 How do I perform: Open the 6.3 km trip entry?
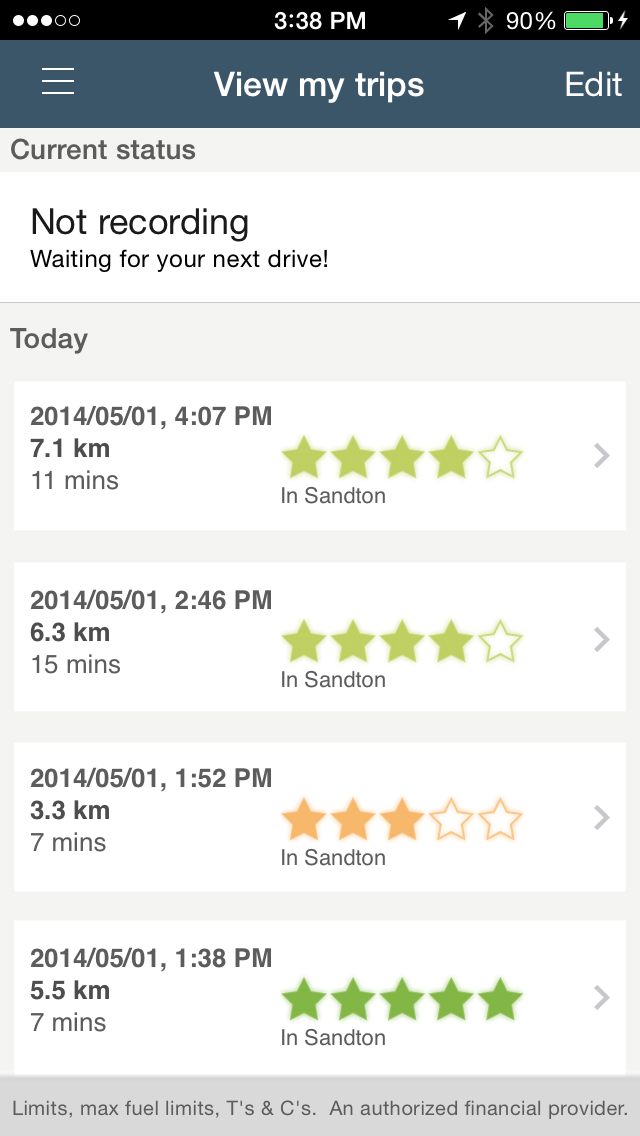pos(150,633)
